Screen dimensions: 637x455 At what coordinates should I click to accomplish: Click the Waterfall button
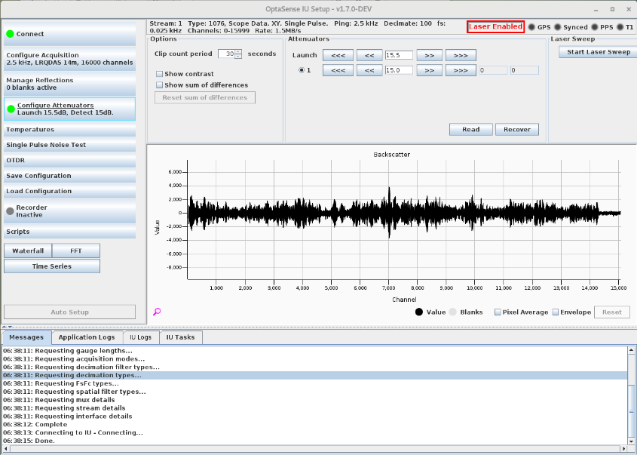[27, 250]
